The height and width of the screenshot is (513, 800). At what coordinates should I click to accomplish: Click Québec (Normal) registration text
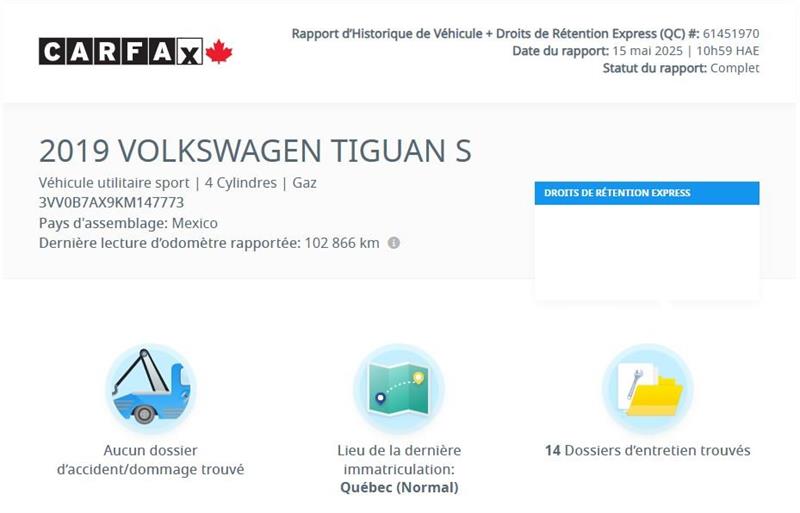click(x=399, y=487)
